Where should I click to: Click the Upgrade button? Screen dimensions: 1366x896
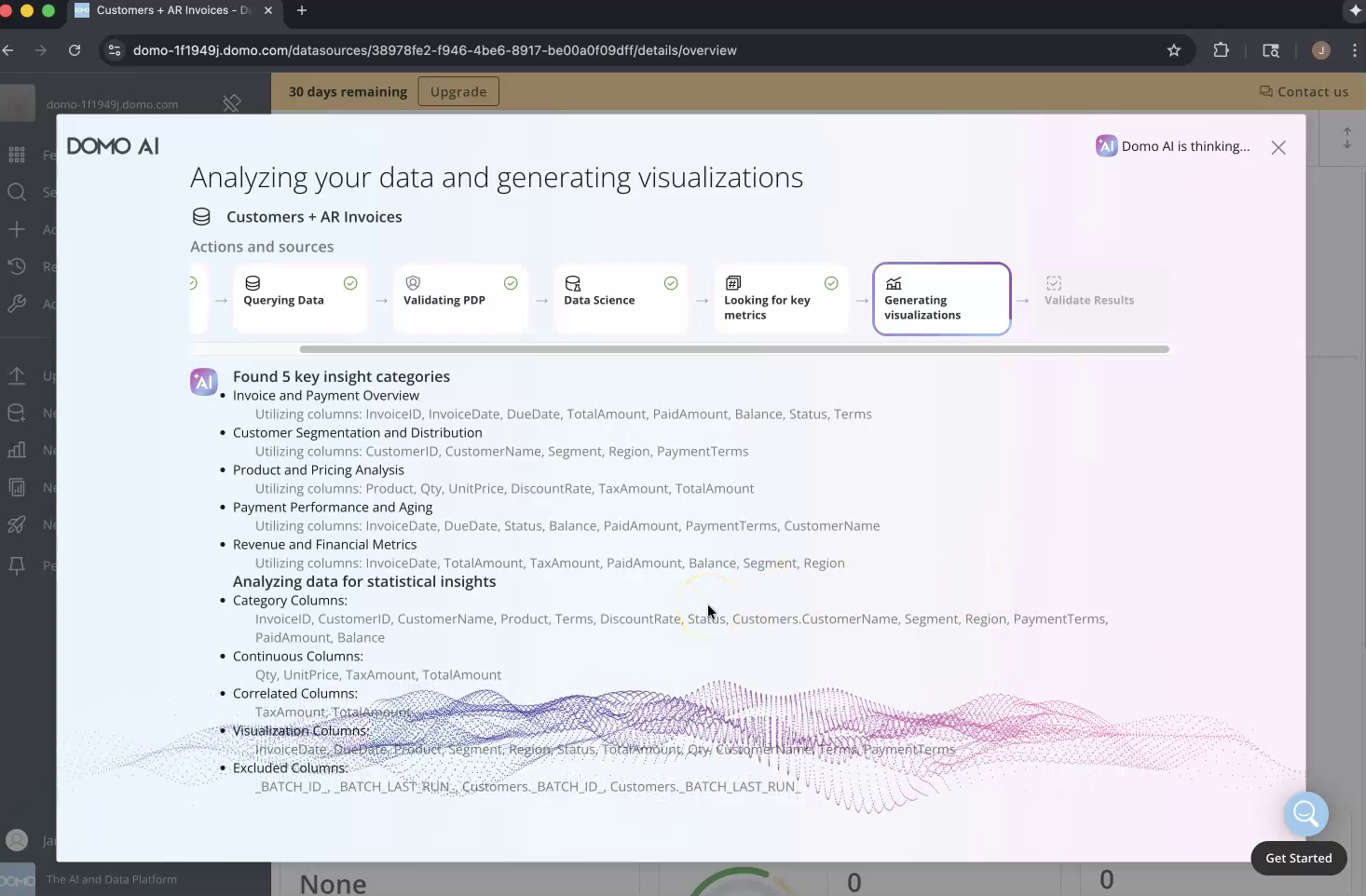pos(458,91)
